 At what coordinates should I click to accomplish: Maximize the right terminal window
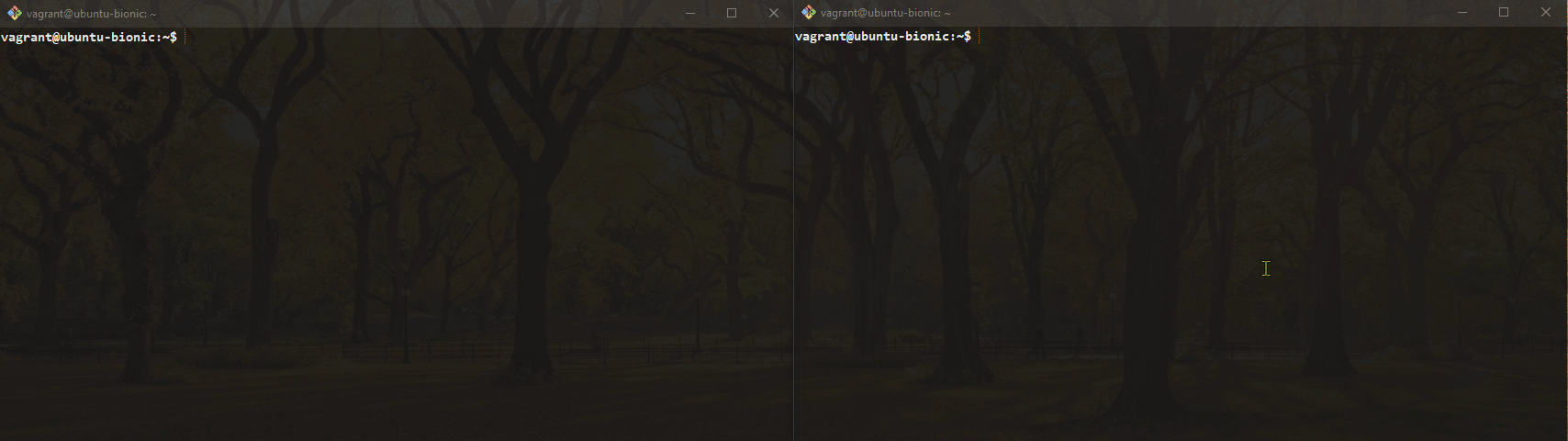coord(1504,13)
